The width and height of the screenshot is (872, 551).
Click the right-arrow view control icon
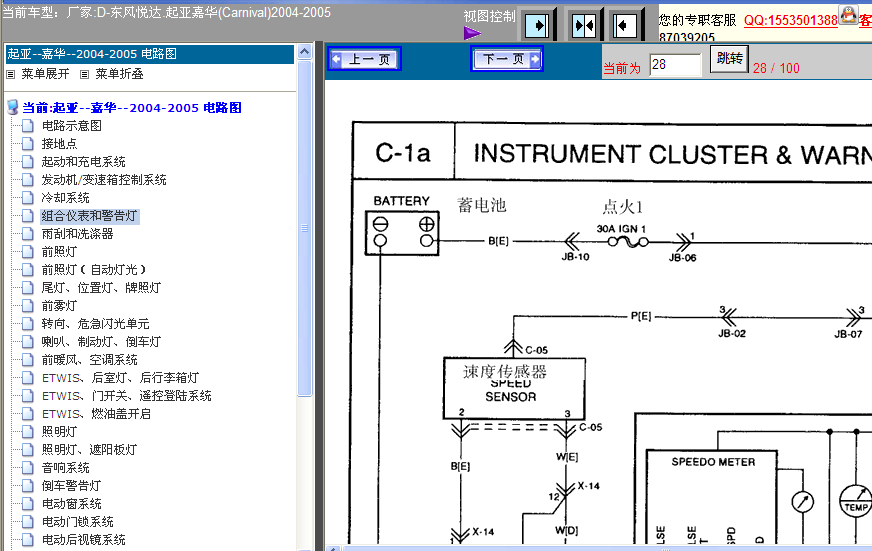(537, 25)
